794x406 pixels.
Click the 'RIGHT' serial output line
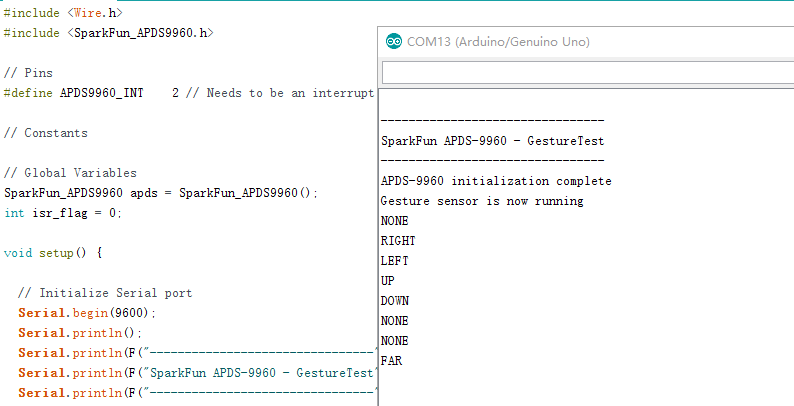(398, 241)
